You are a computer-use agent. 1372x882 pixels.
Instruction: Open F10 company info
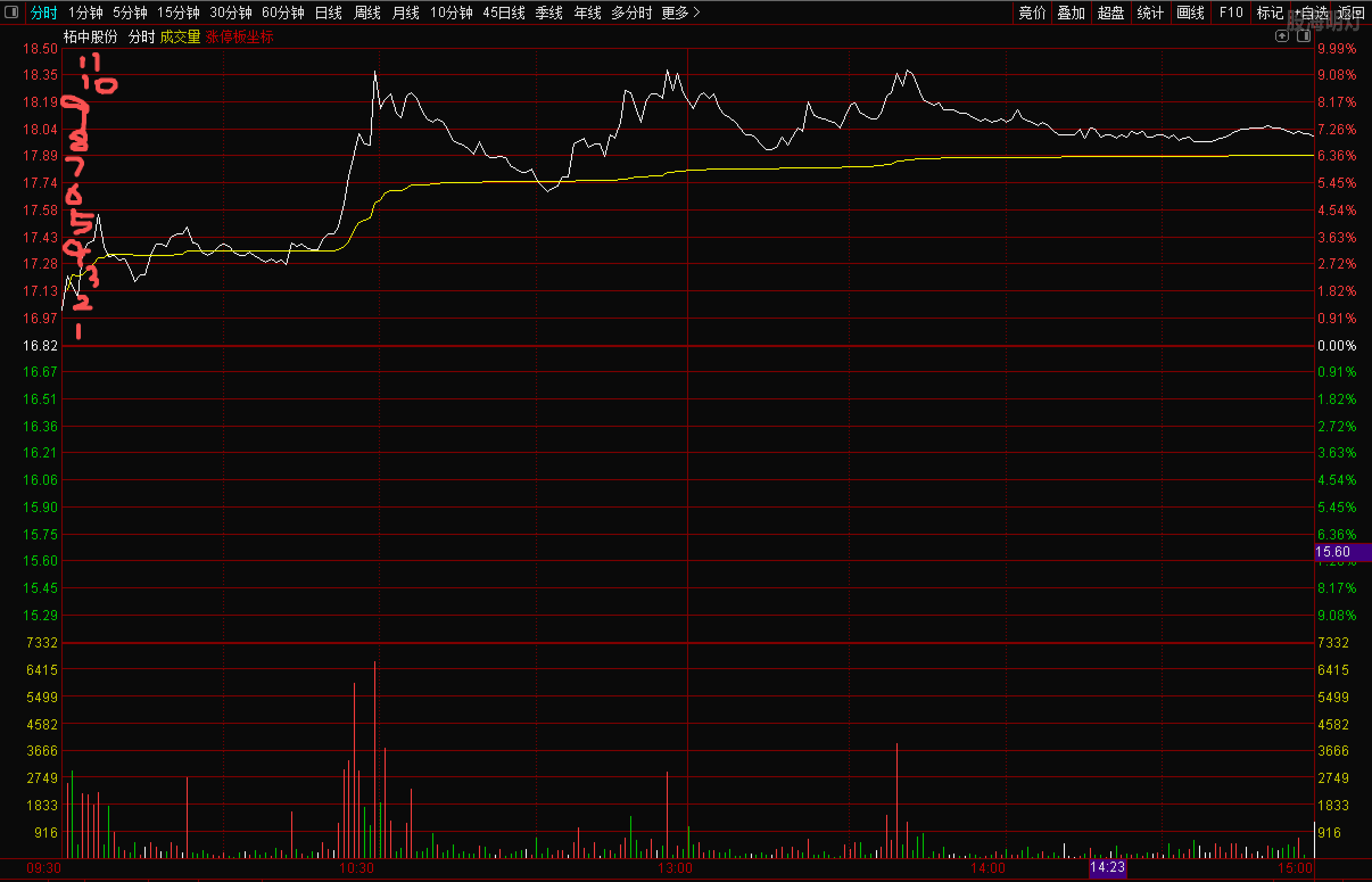(x=1230, y=13)
